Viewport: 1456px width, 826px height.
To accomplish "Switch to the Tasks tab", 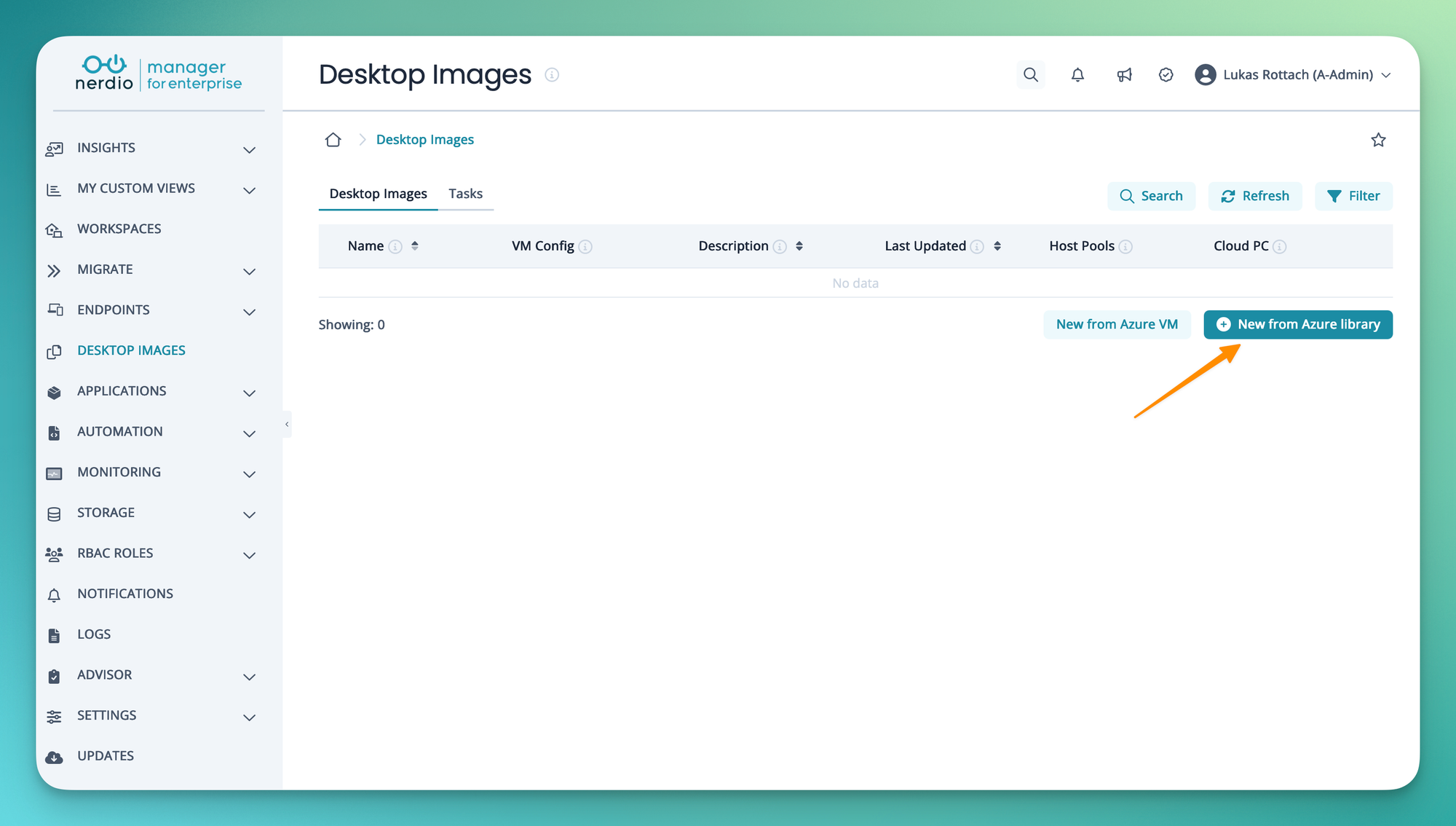I will [465, 194].
